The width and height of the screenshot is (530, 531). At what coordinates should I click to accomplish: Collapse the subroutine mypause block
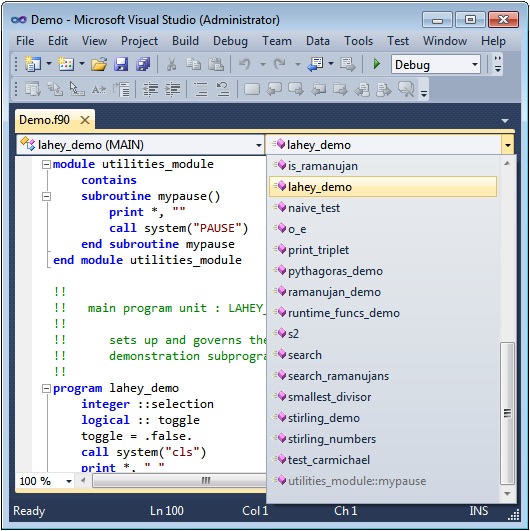(x=46, y=196)
